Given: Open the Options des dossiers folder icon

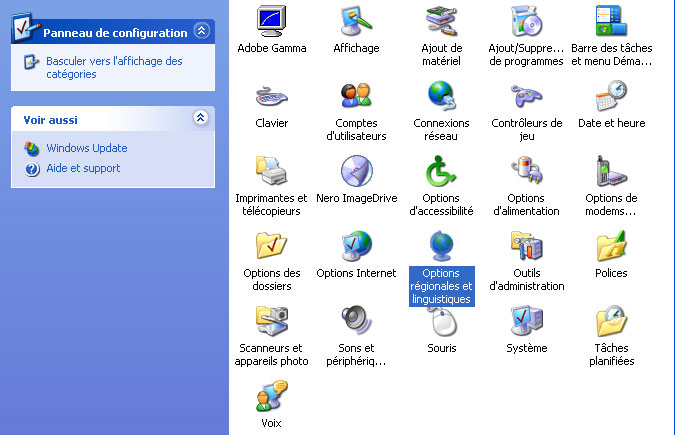Looking at the screenshot, I should pos(272,245).
